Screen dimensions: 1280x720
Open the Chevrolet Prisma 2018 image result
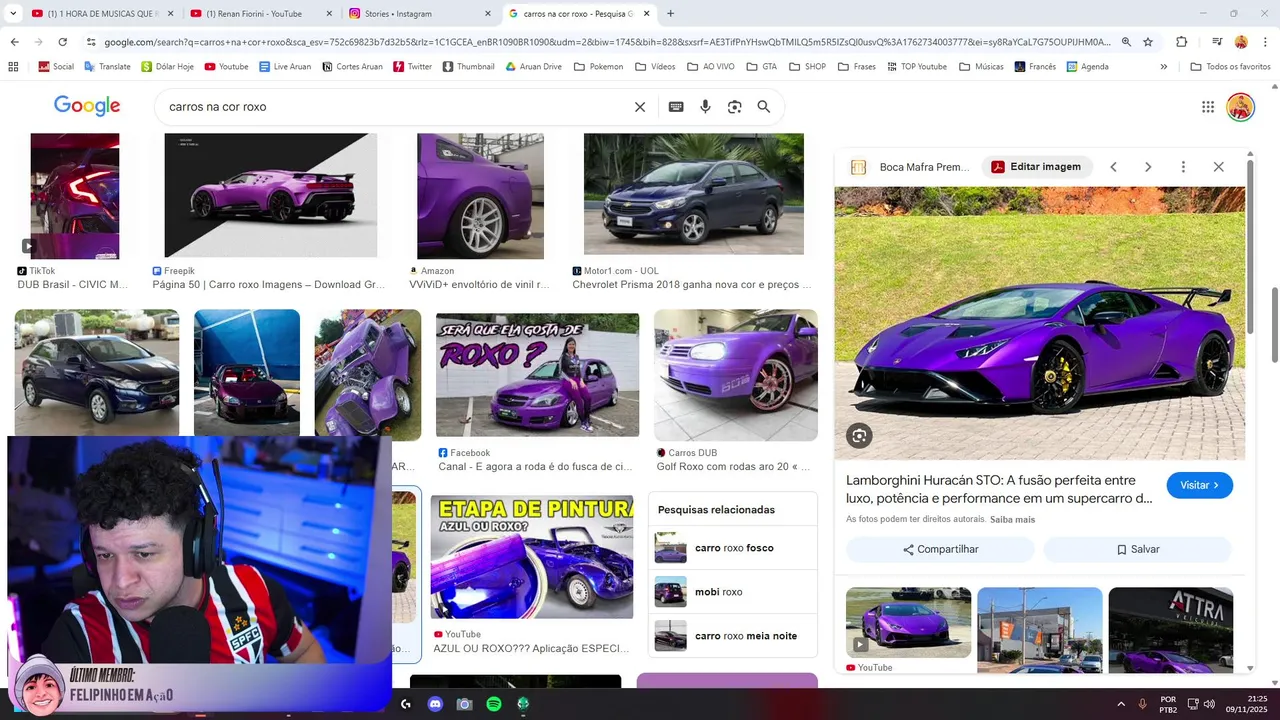pyautogui.click(x=693, y=194)
